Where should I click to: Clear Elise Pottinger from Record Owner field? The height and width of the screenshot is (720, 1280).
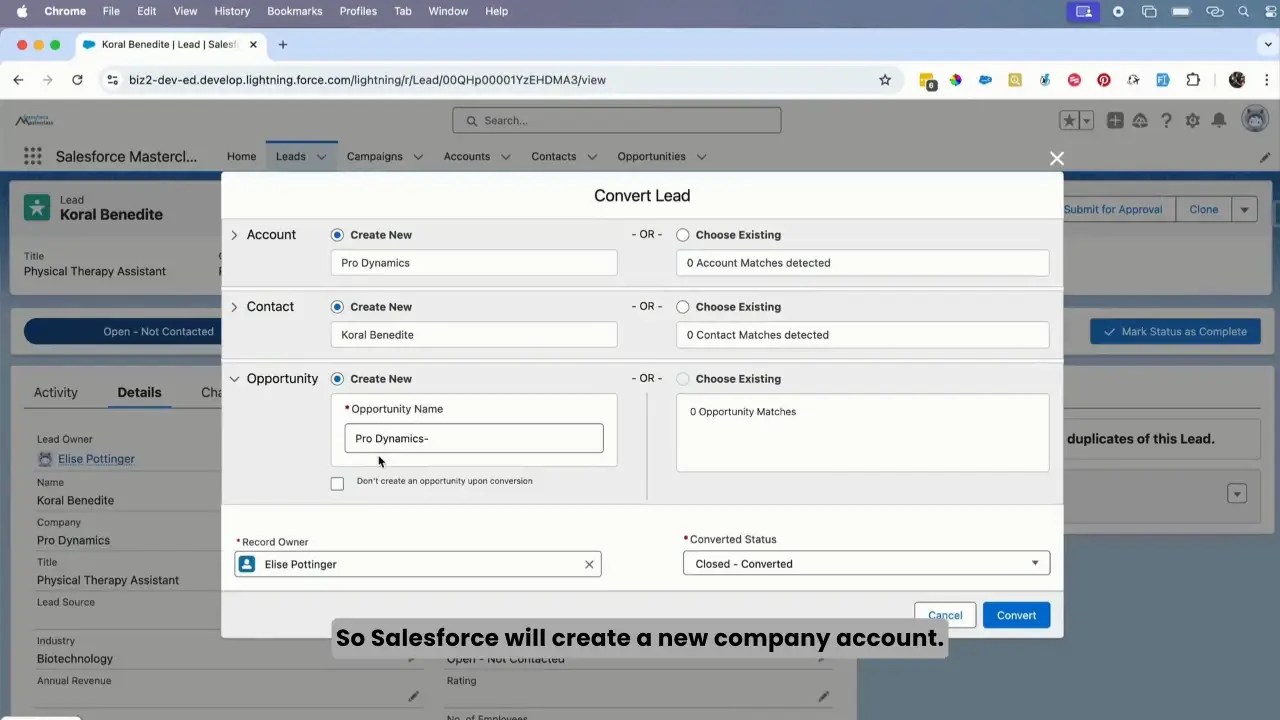[589, 564]
